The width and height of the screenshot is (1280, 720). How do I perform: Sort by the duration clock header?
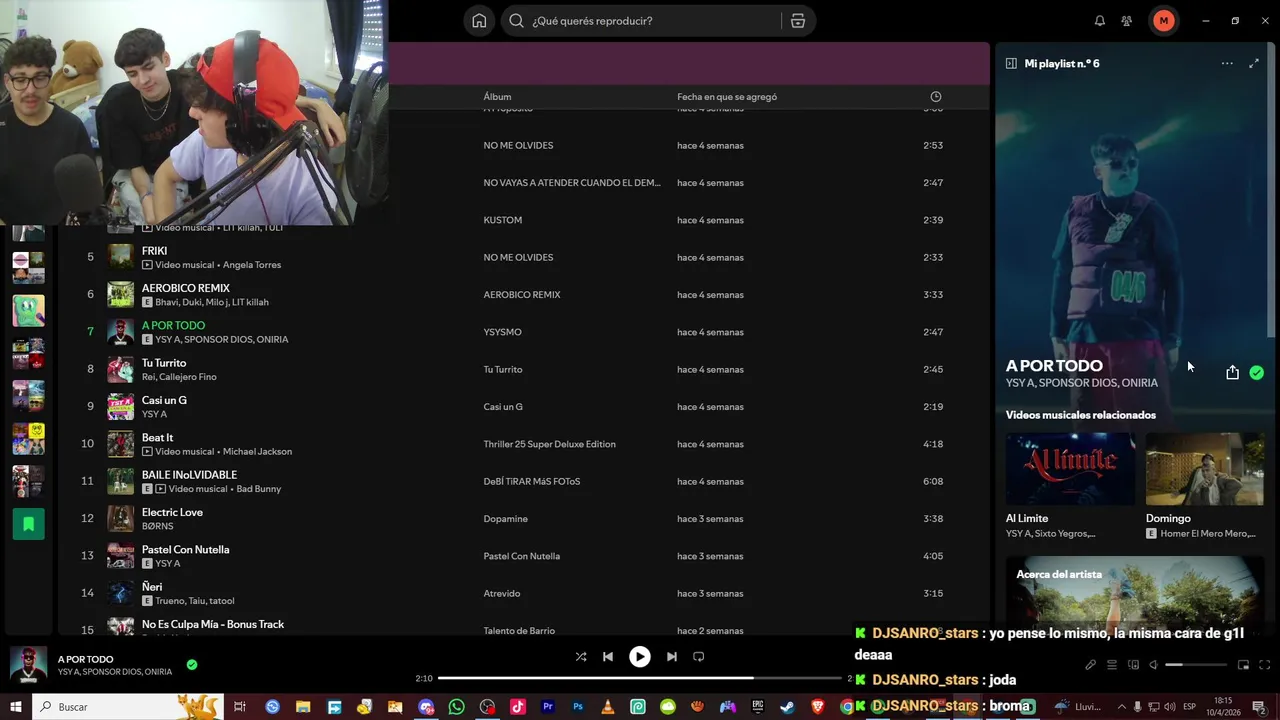[x=936, y=97]
